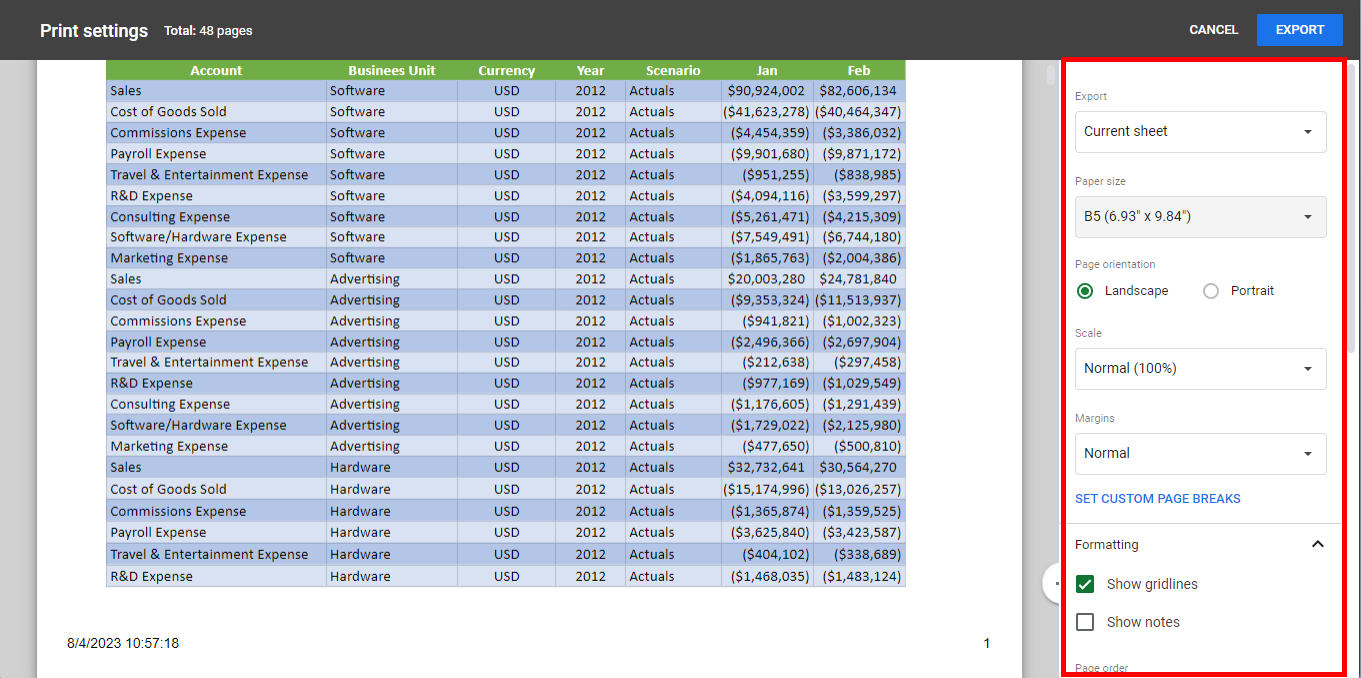This screenshot has height=678, width=1361.
Task: Click the 'Jan' column header
Action: 767,70
